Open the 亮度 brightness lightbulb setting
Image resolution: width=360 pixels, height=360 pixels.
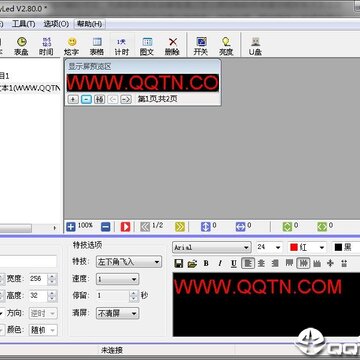point(226,46)
